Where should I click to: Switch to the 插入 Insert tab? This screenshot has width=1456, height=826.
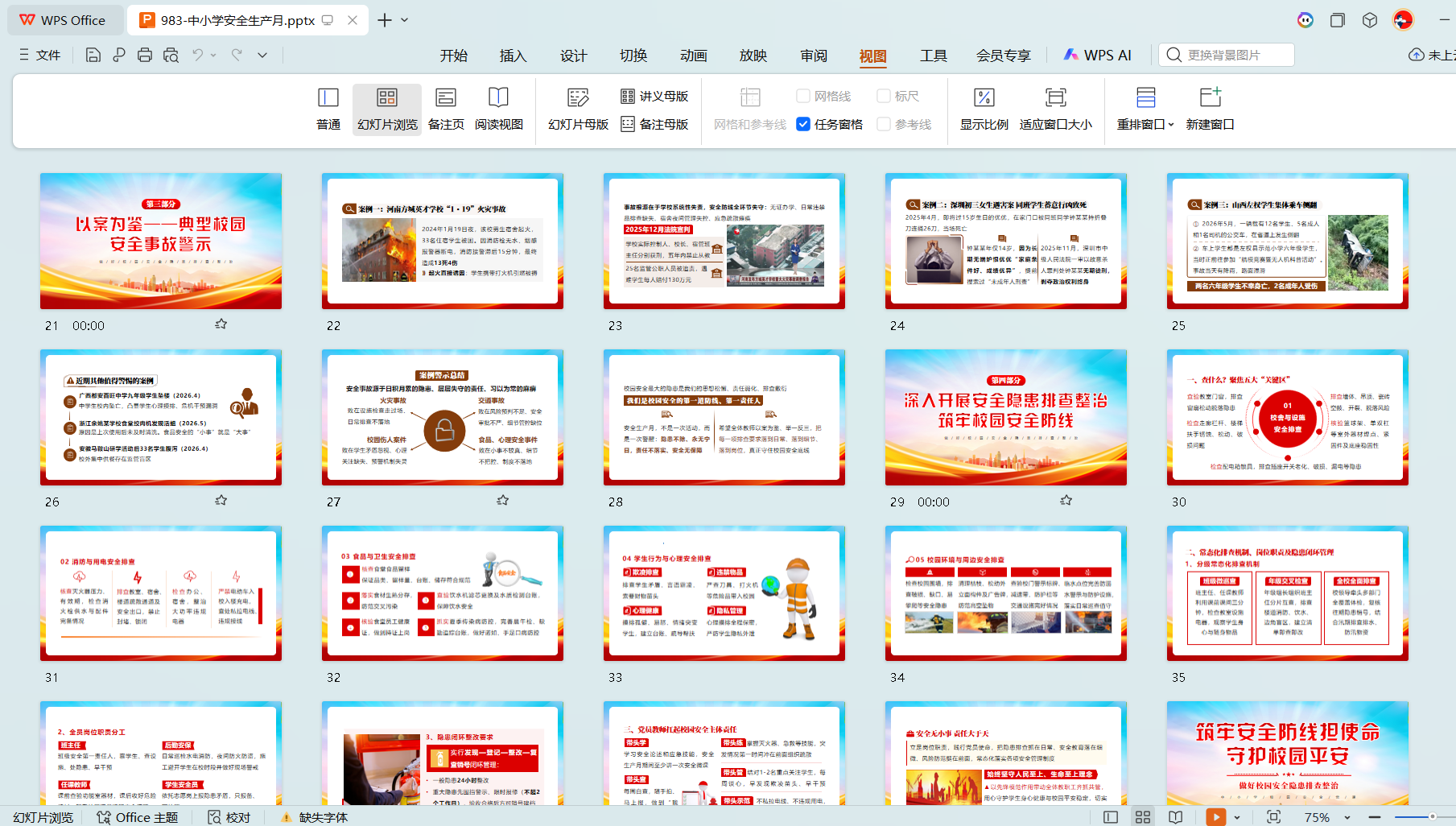(513, 55)
